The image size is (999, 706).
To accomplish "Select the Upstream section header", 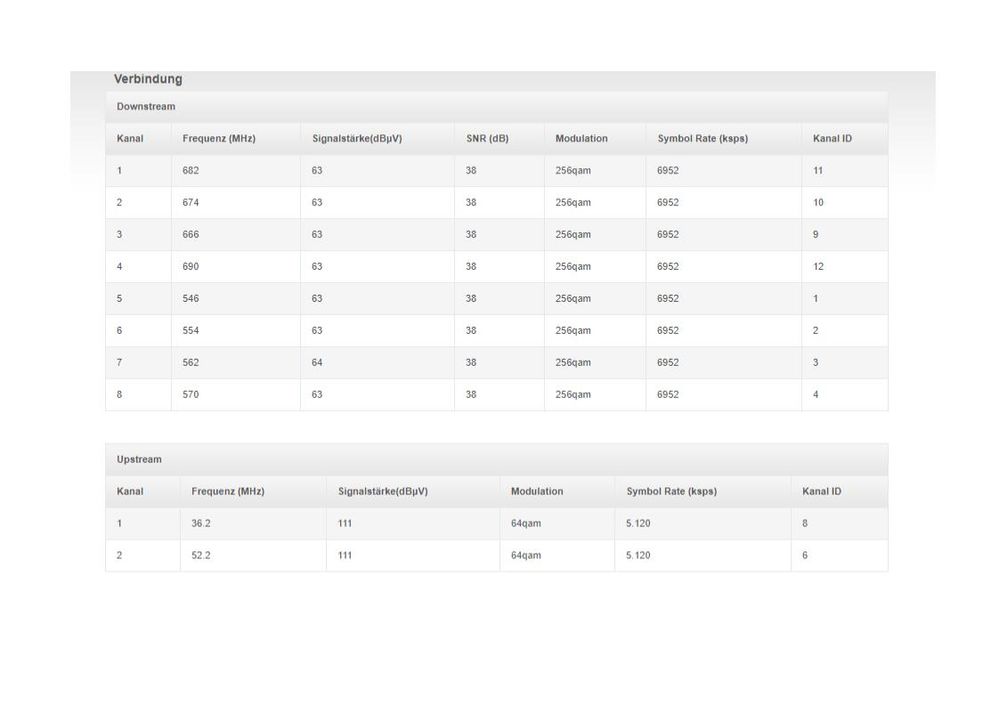I will click(x=496, y=459).
